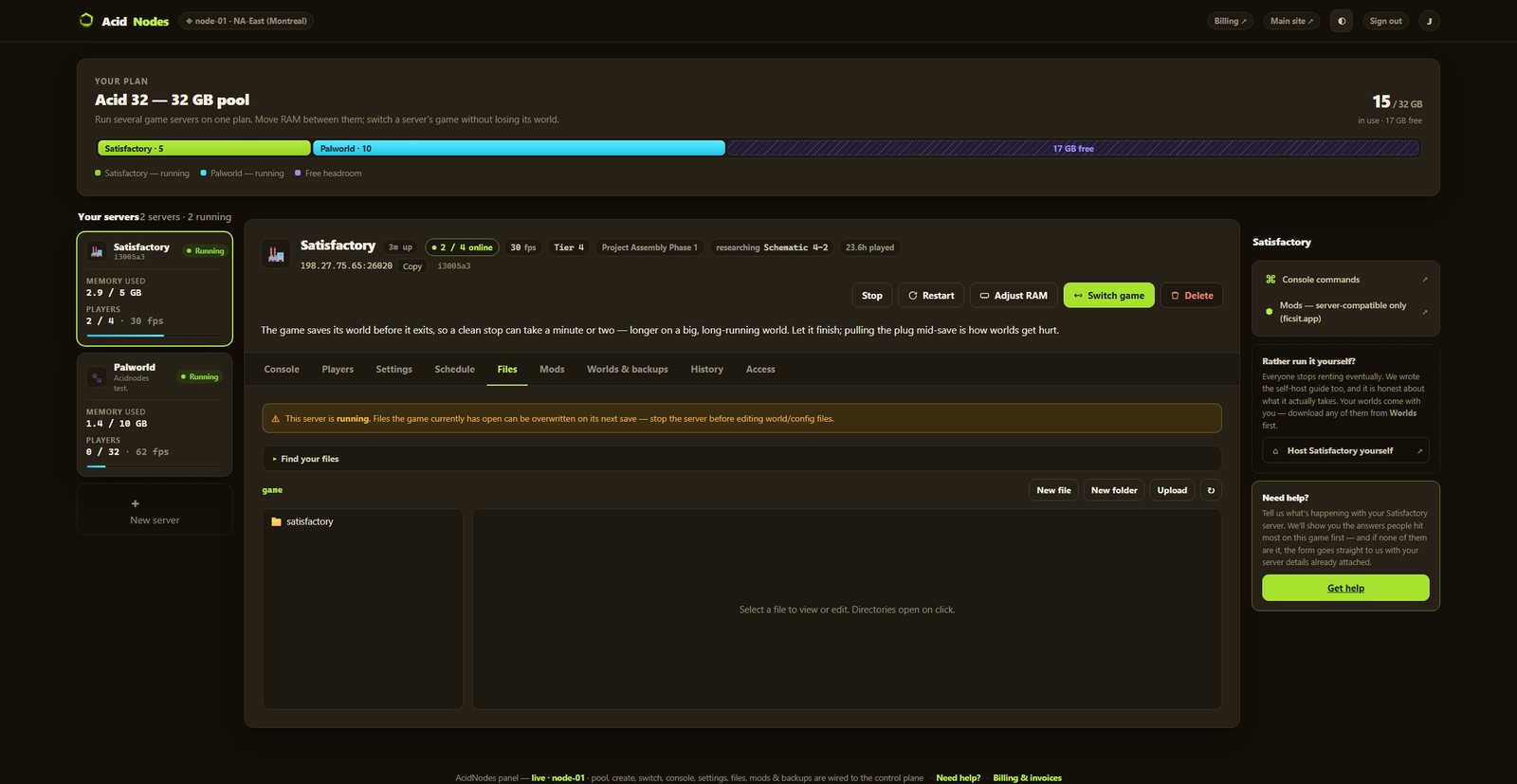Click the Free headroom legend entry

point(328,173)
